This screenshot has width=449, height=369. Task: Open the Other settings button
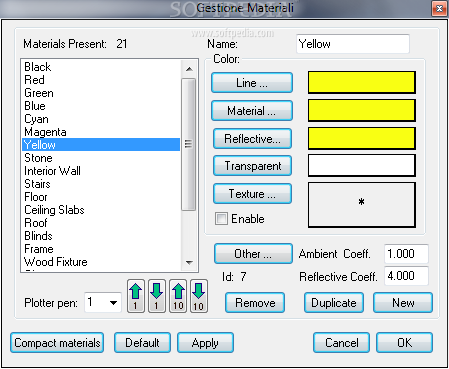click(x=253, y=254)
